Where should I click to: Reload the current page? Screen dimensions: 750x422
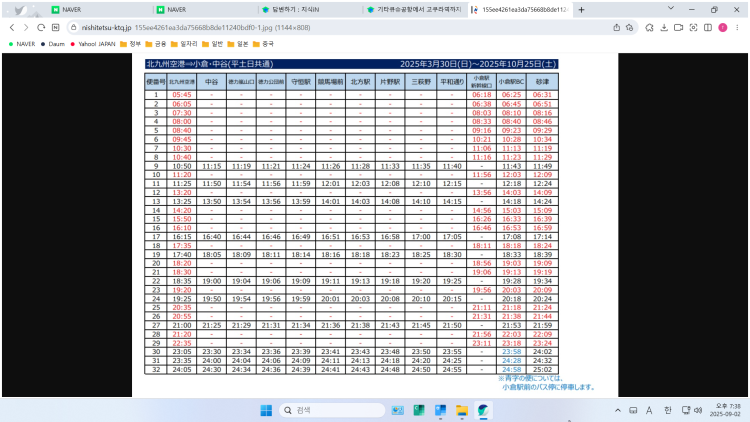point(41,28)
